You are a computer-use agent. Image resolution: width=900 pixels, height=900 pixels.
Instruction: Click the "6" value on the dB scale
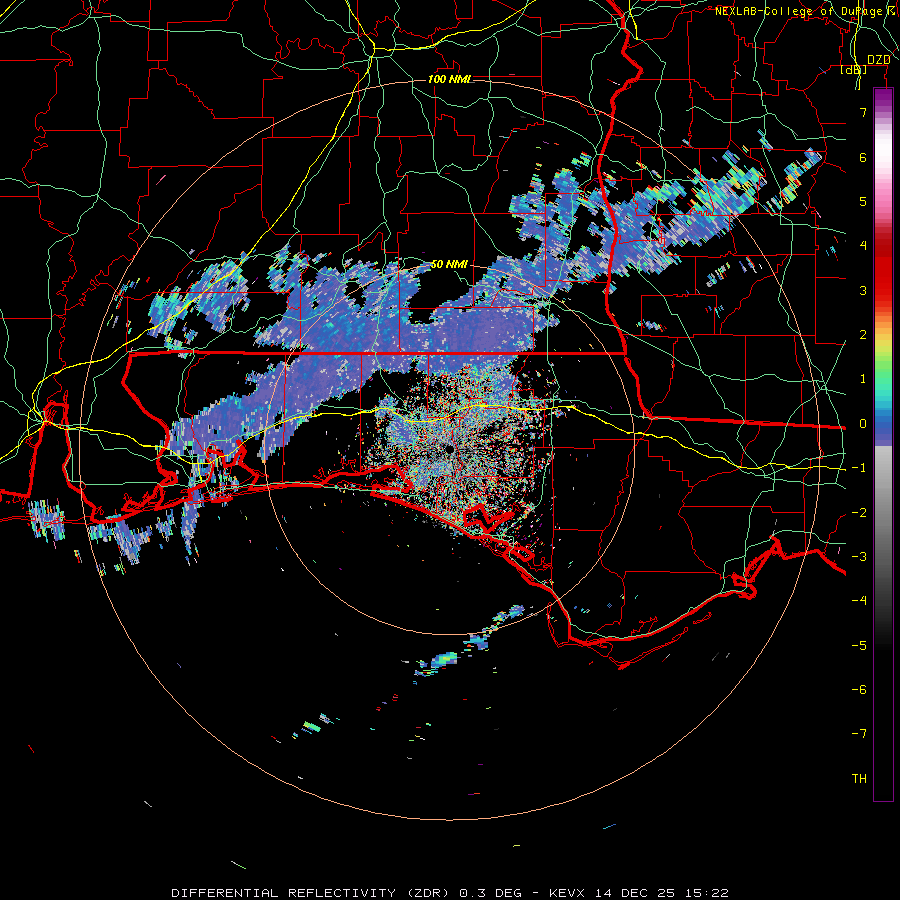[x=863, y=157]
